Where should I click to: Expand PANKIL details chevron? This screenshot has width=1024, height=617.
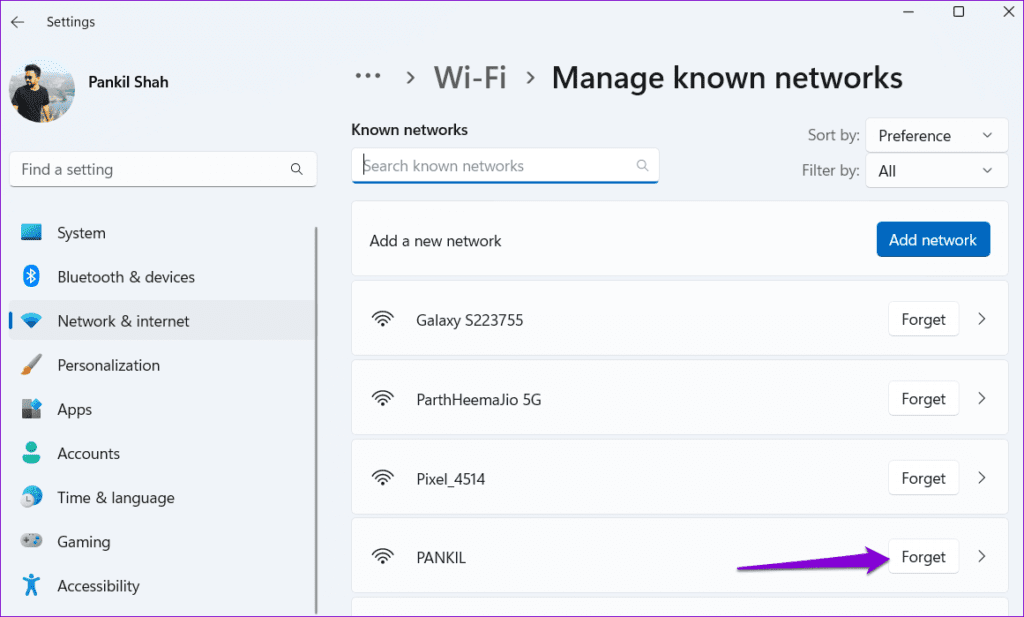[x=982, y=556]
